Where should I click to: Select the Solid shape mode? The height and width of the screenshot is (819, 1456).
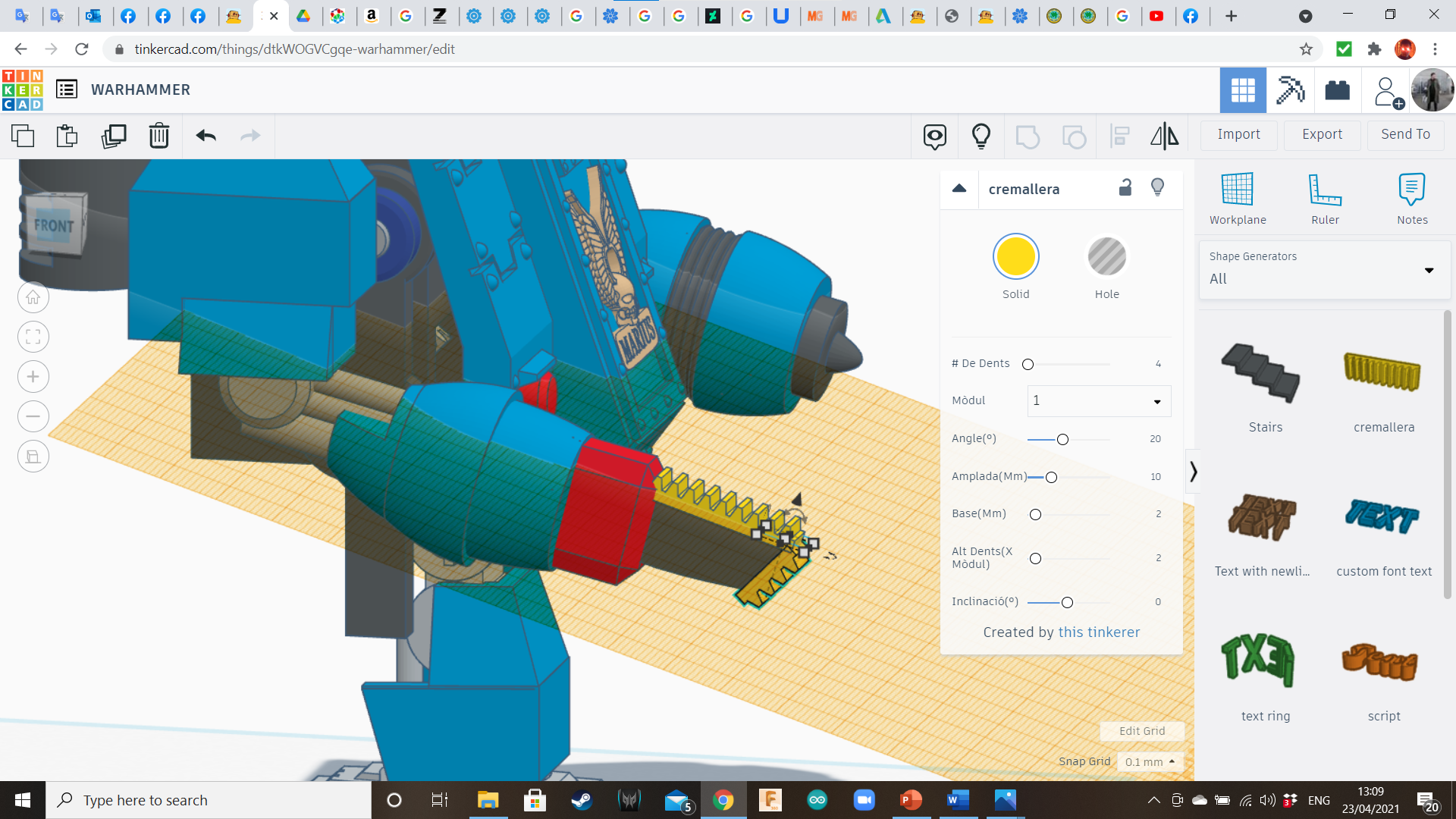click(1015, 257)
